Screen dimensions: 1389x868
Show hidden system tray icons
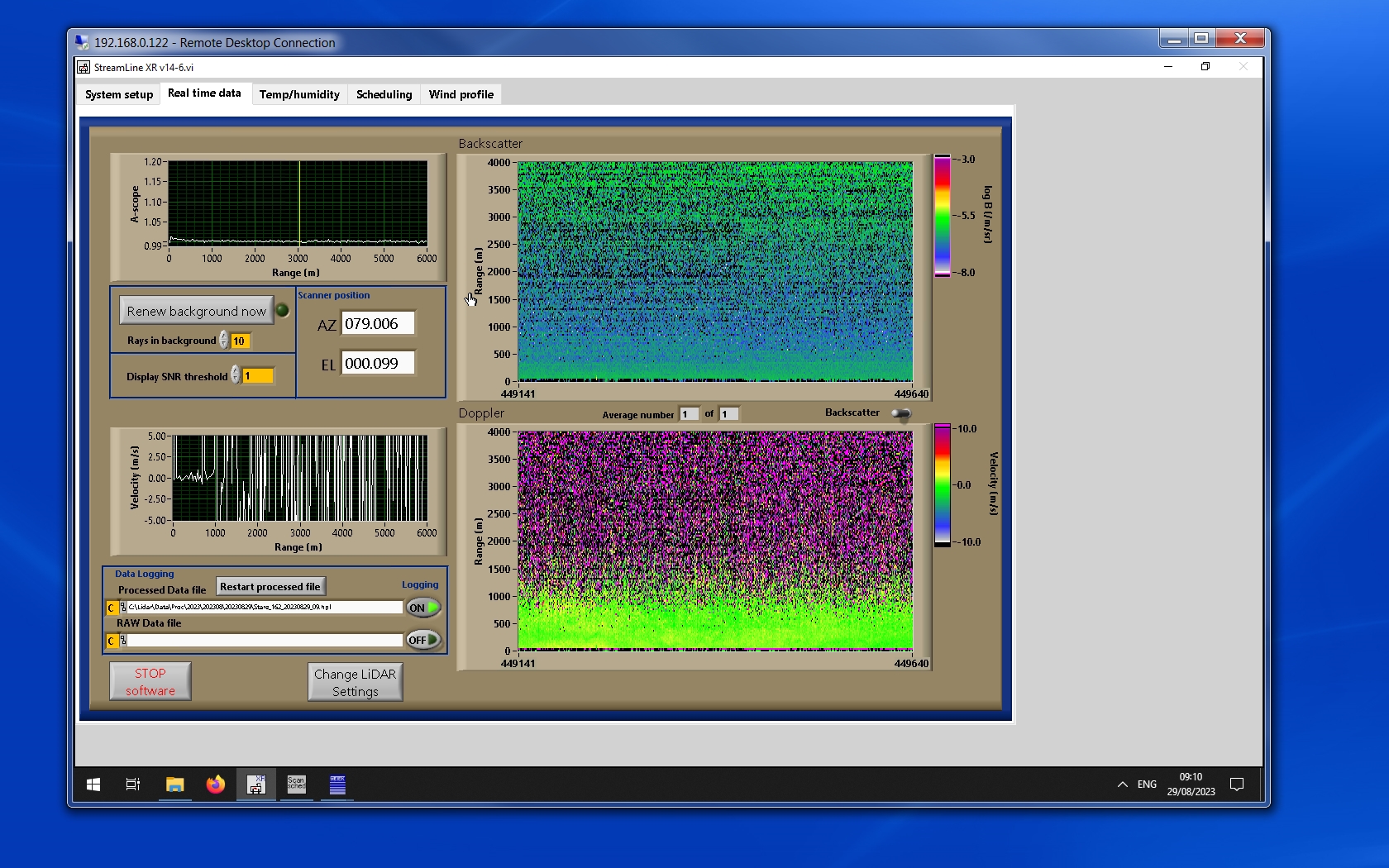tap(1122, 785)
